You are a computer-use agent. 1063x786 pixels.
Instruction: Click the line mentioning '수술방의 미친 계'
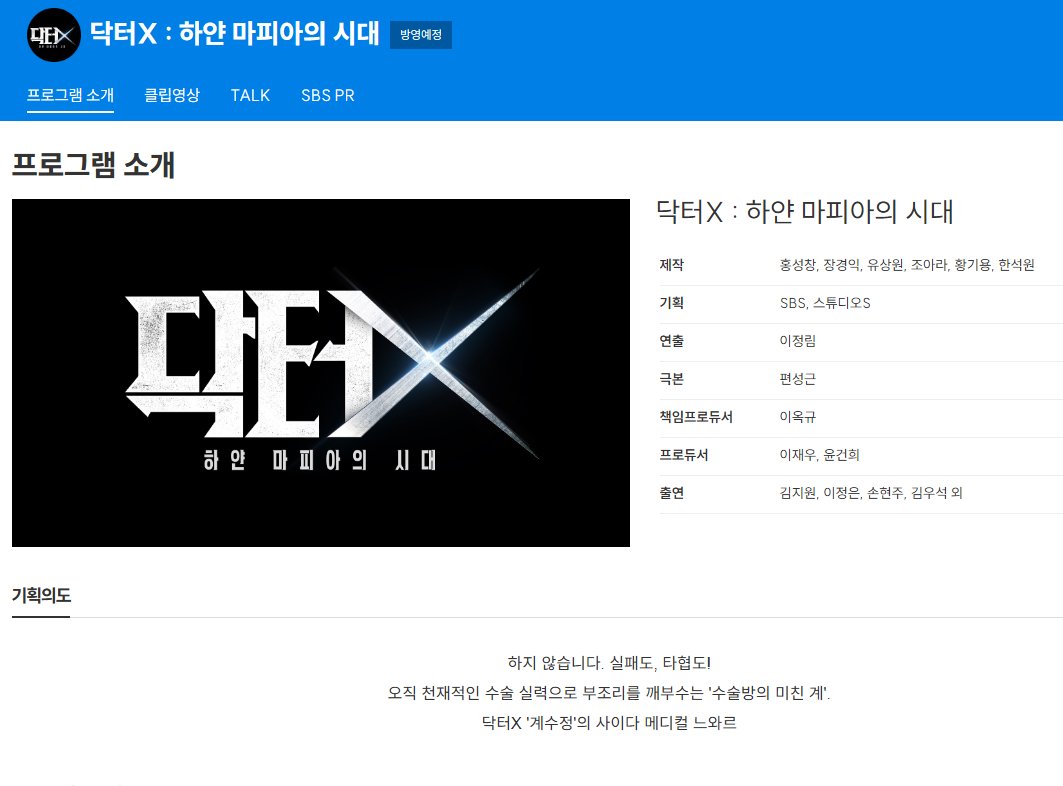609,692
